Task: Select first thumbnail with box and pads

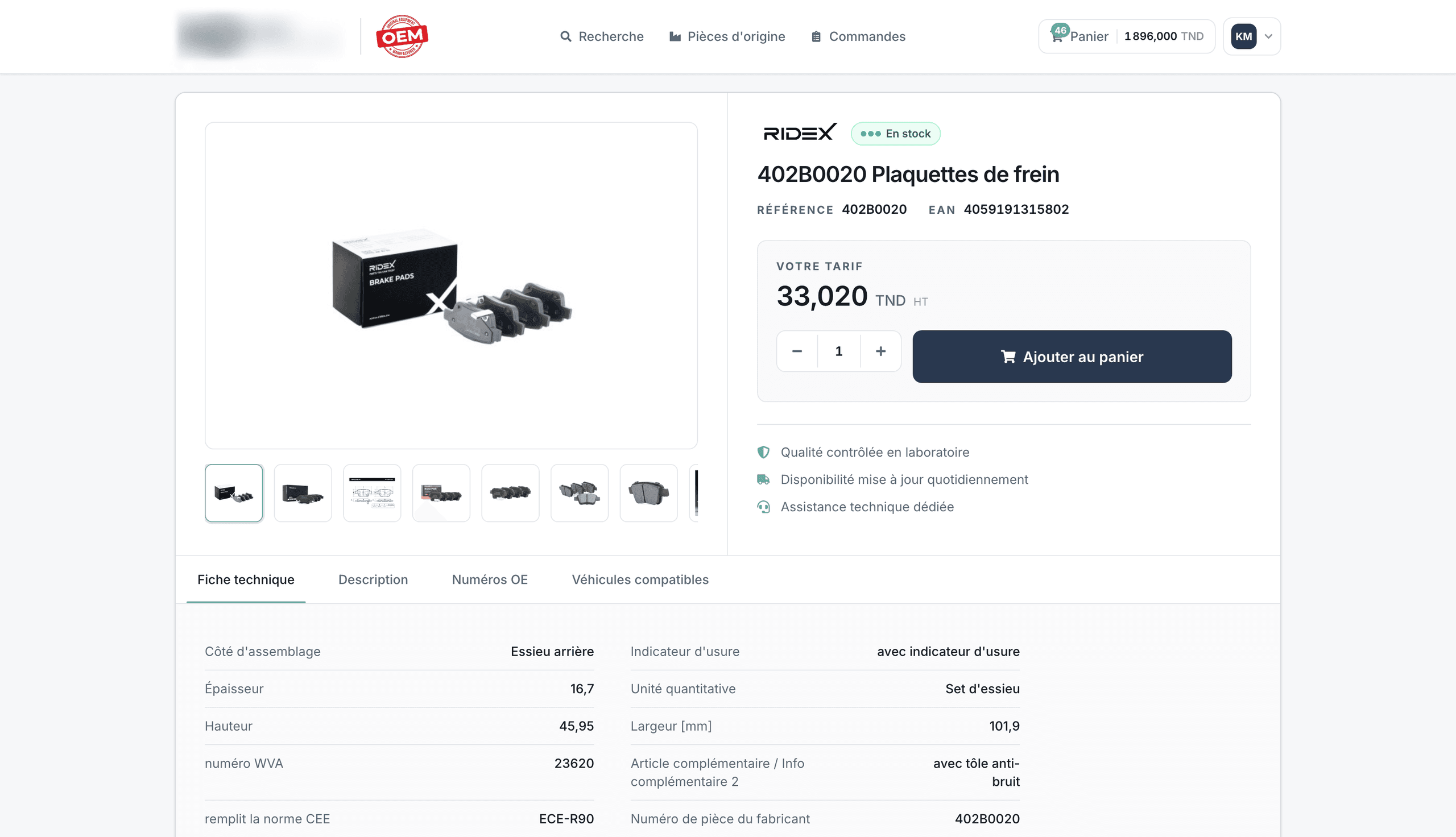Action: pyautogui.click(x=234, y=492)
